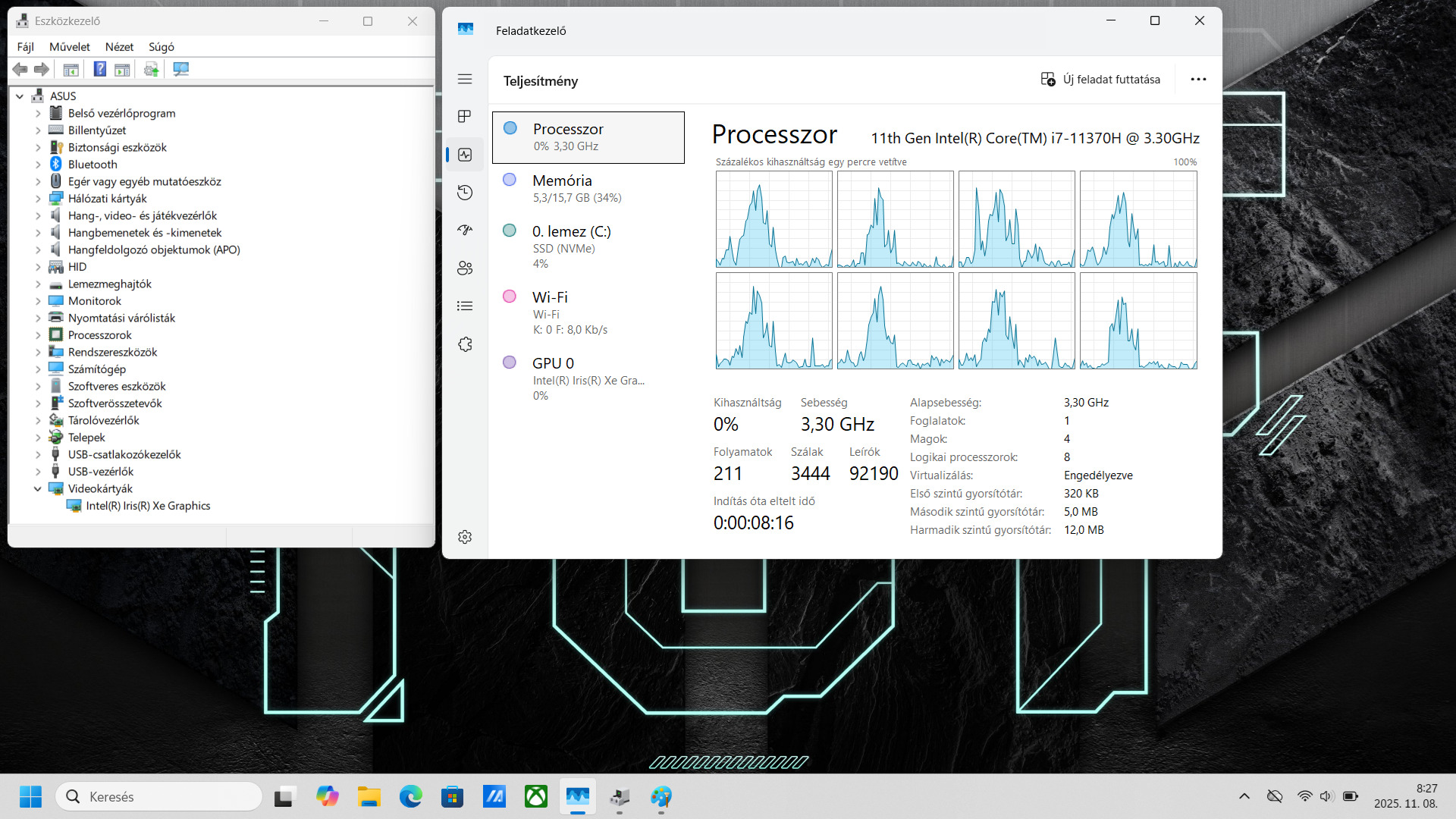Open Startup apps icon in sidebar
Viewport: 1456px width, 819px height.
465,230
